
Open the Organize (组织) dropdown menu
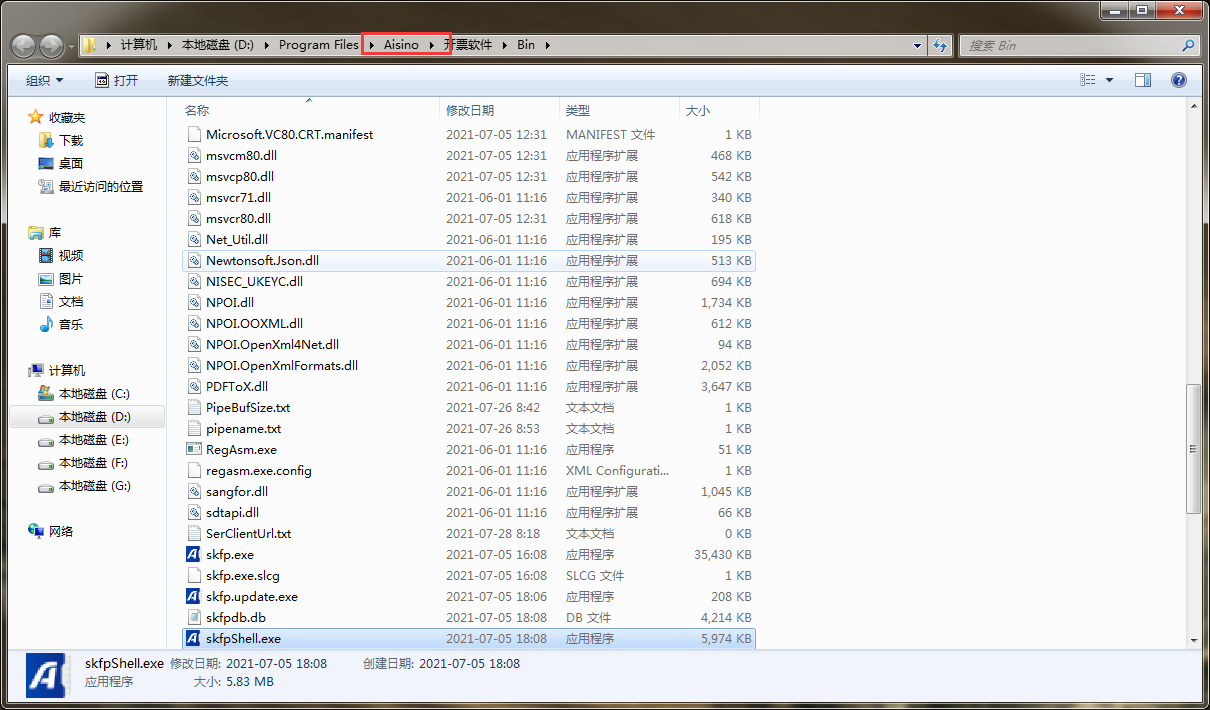pyautogui.click(x=45, y=80)
